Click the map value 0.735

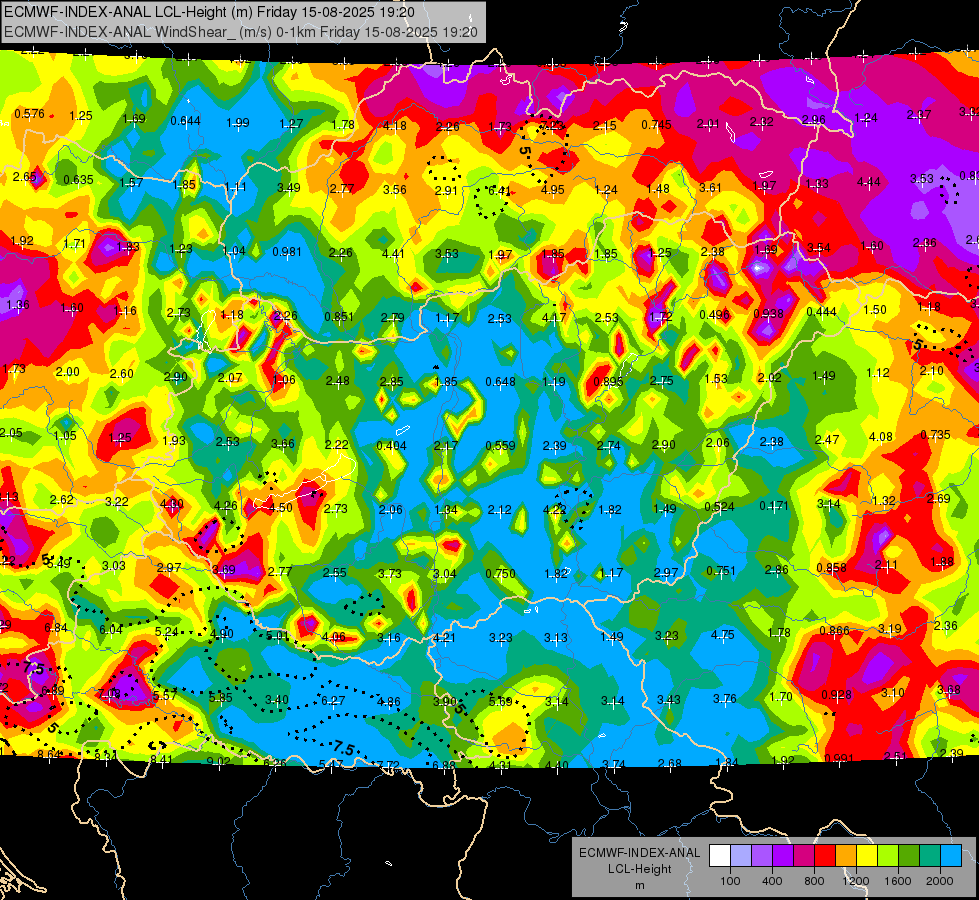pyautogui.click(x=935, y=435)
